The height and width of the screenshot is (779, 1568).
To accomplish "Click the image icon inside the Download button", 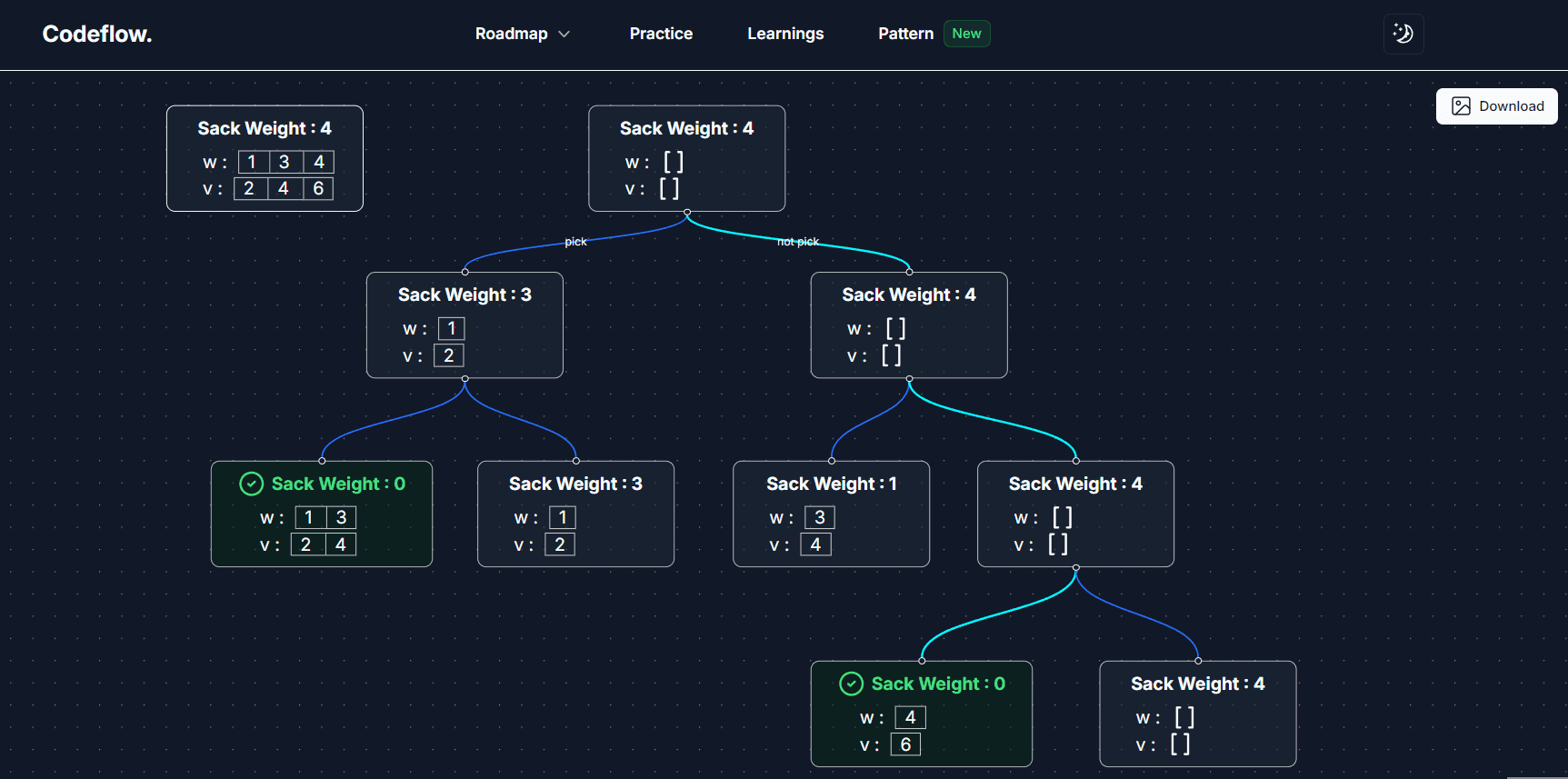I will click(1461, 105).
